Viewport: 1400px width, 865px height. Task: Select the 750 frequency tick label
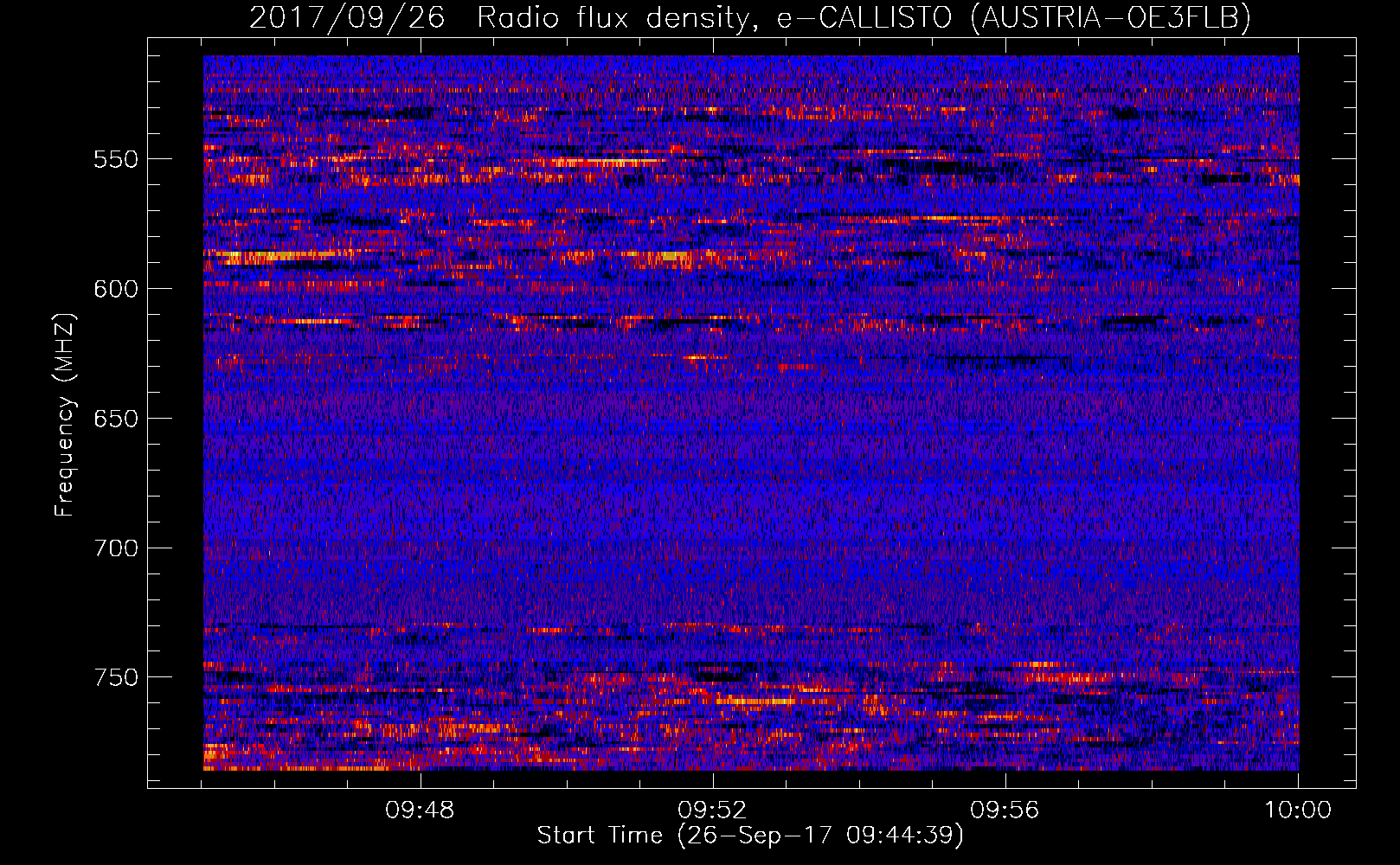pos(116,677)
